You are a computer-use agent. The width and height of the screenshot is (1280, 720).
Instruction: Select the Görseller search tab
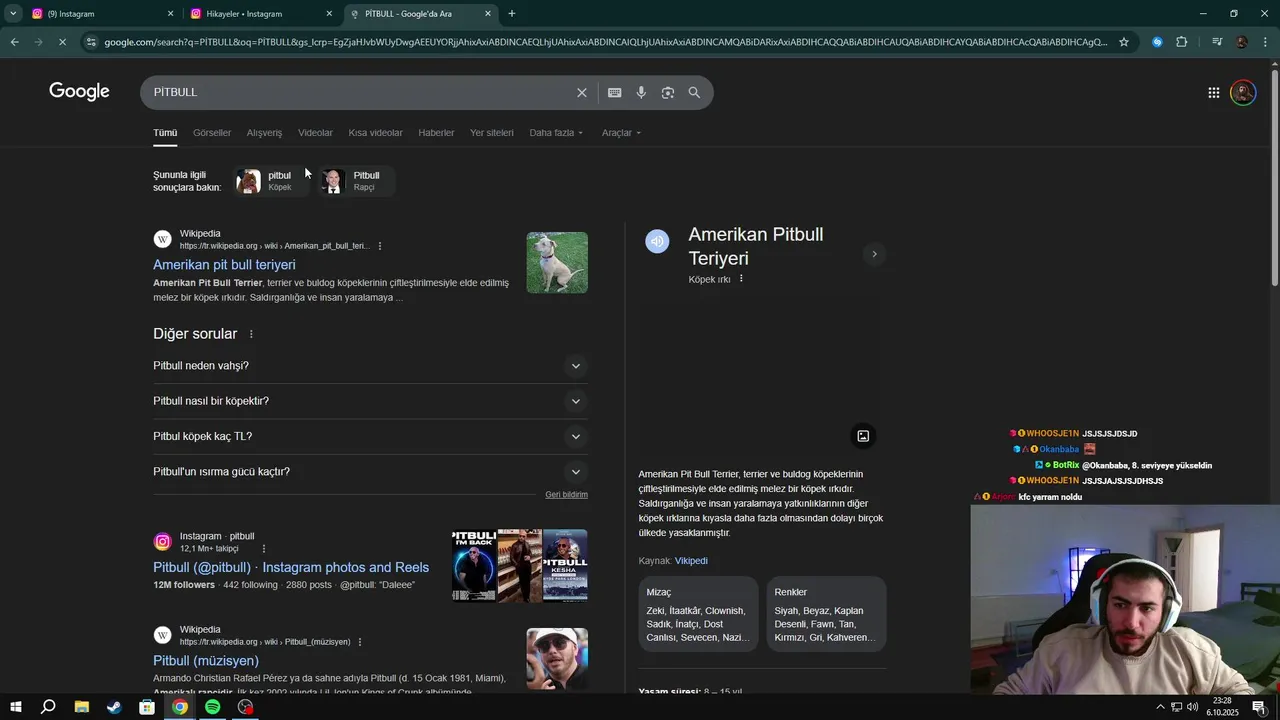point(212,133)
